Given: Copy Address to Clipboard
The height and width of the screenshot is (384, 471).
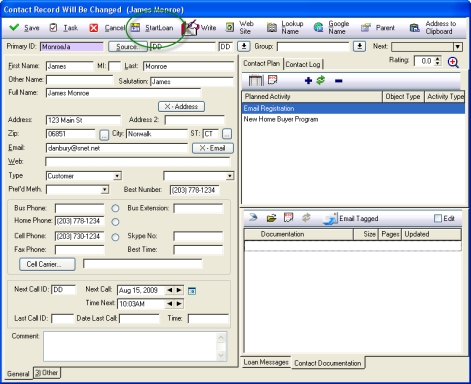Looking at the screenshot, I should click(433, 27).
